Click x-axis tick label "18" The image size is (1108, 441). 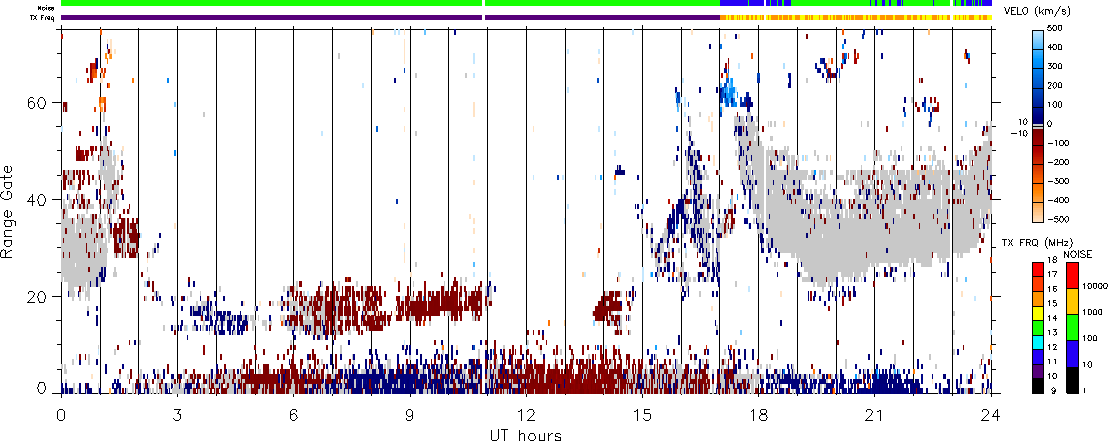(758, 416)
